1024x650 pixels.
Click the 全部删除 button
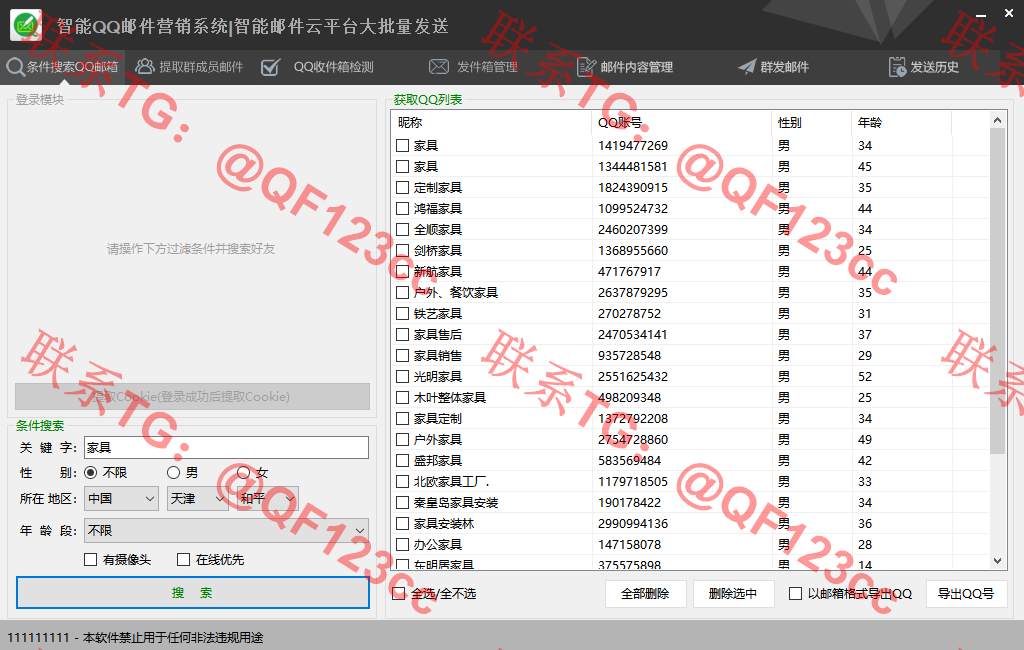(645, 593)
